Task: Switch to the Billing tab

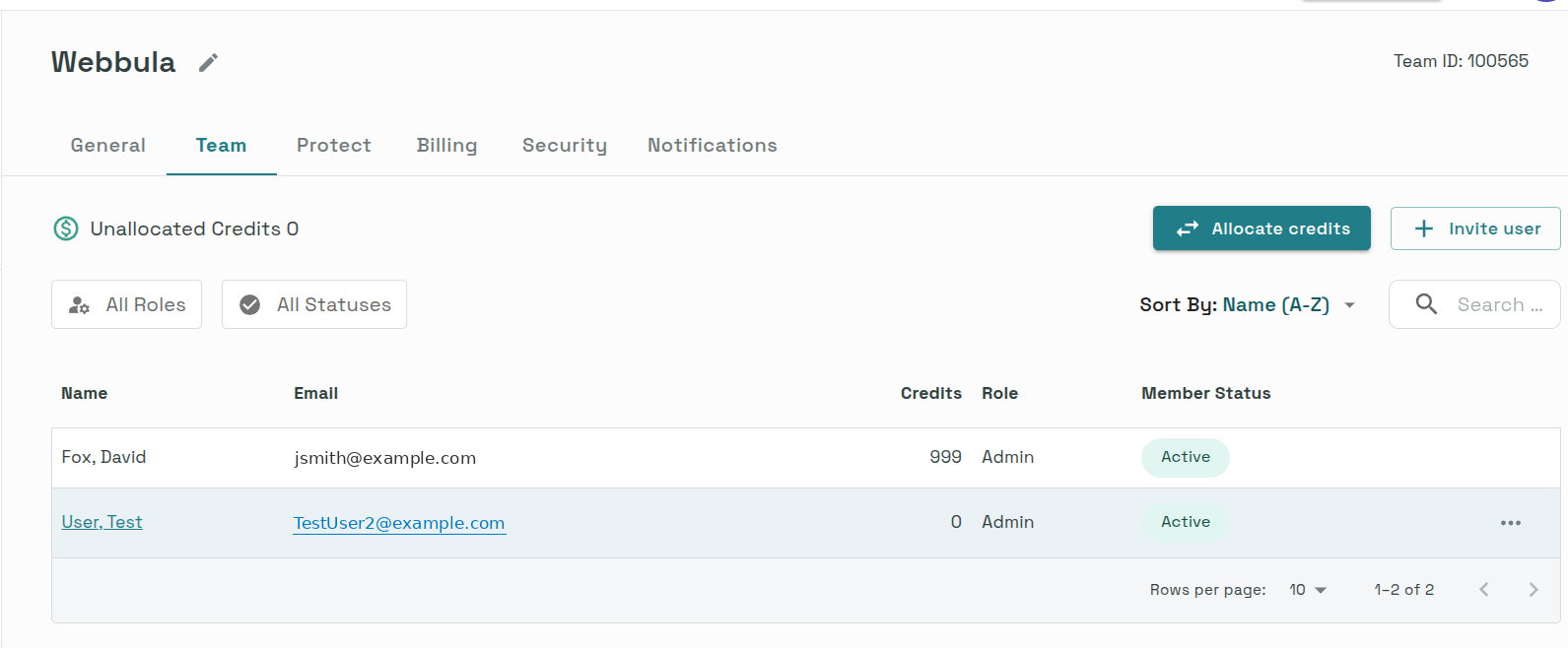Action: click(446, 146)
